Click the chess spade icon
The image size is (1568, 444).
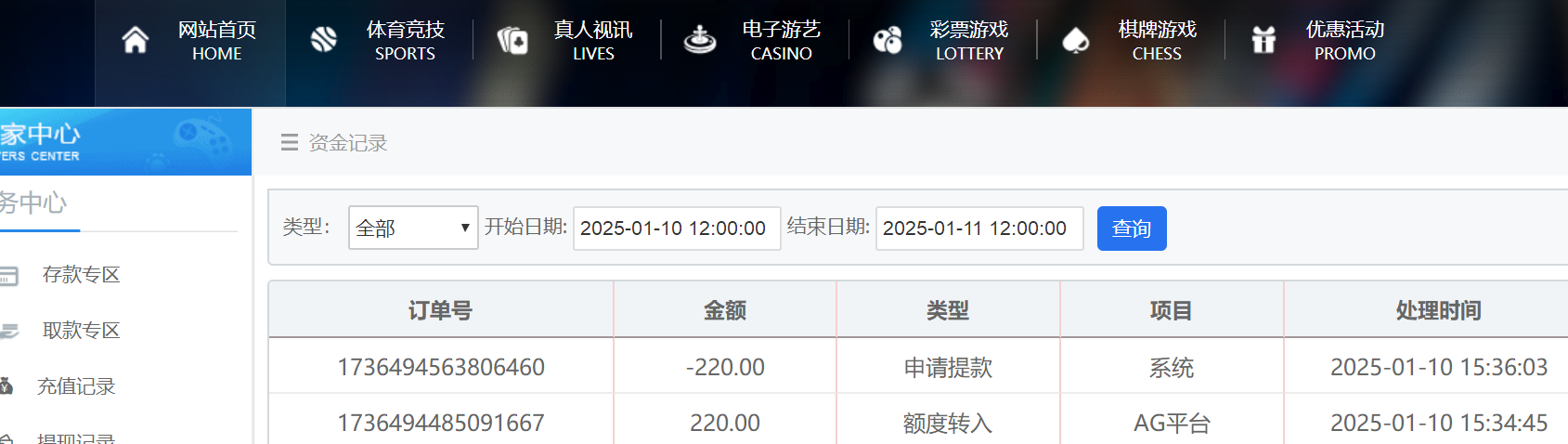click(x=1075, y=40)
